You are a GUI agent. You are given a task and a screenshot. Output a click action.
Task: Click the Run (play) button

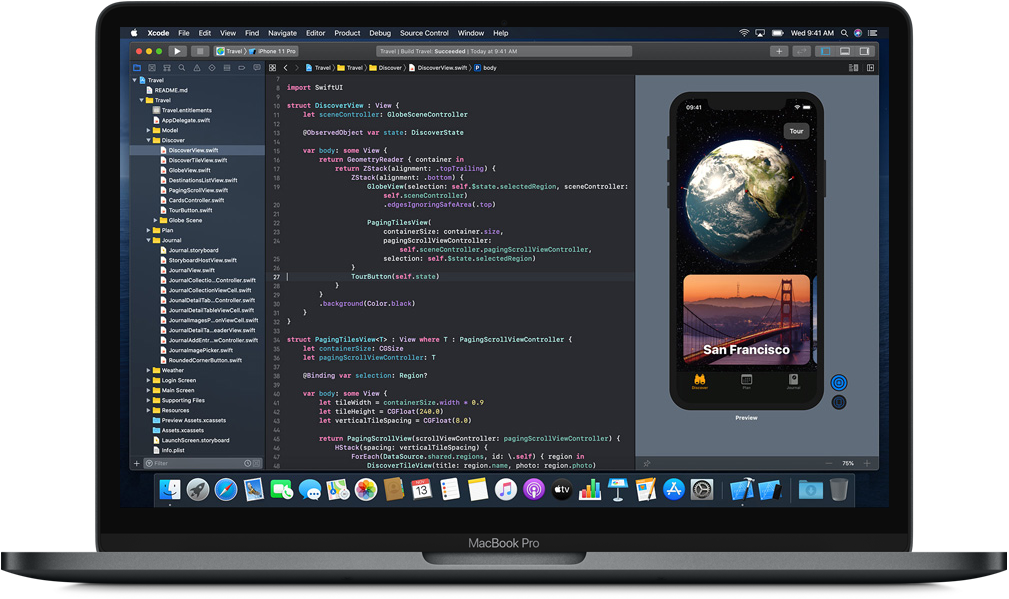click(177, 51)
